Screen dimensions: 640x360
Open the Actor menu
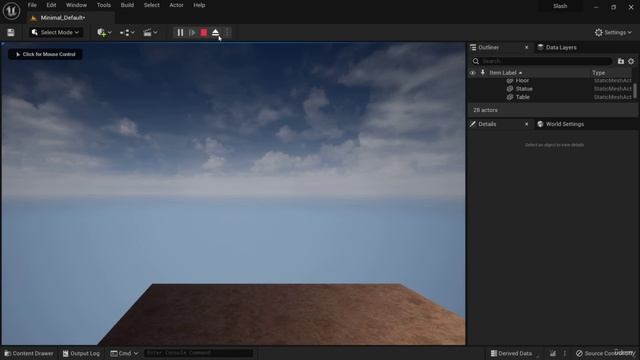coord(176,5)
